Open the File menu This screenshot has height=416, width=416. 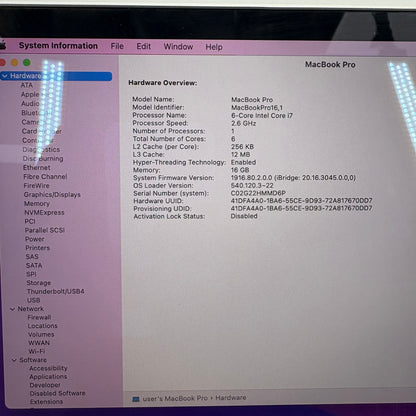click(117, 46)
